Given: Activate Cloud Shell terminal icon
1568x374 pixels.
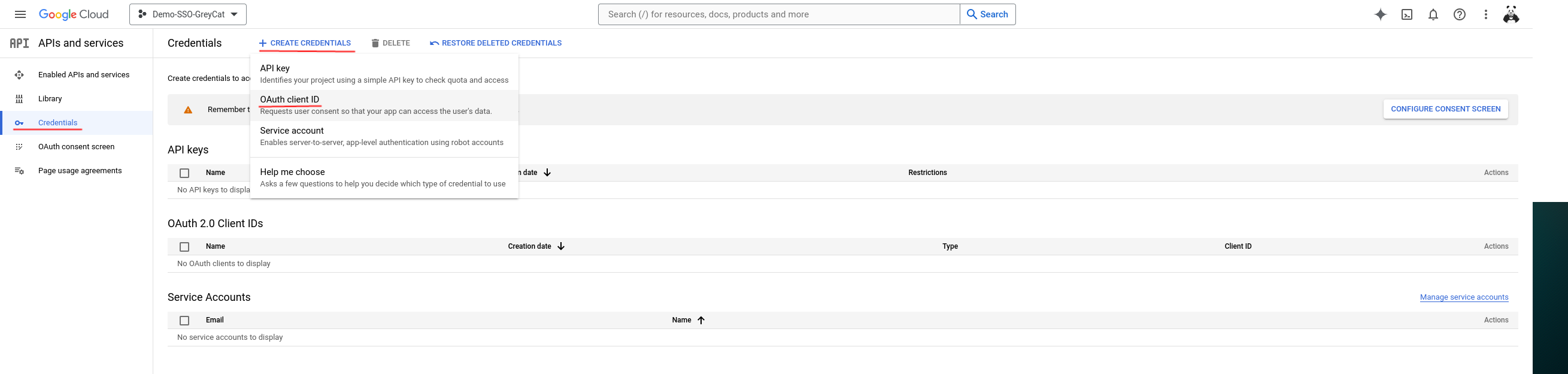Looking at the screenshot, I should tap(1408, 14).
